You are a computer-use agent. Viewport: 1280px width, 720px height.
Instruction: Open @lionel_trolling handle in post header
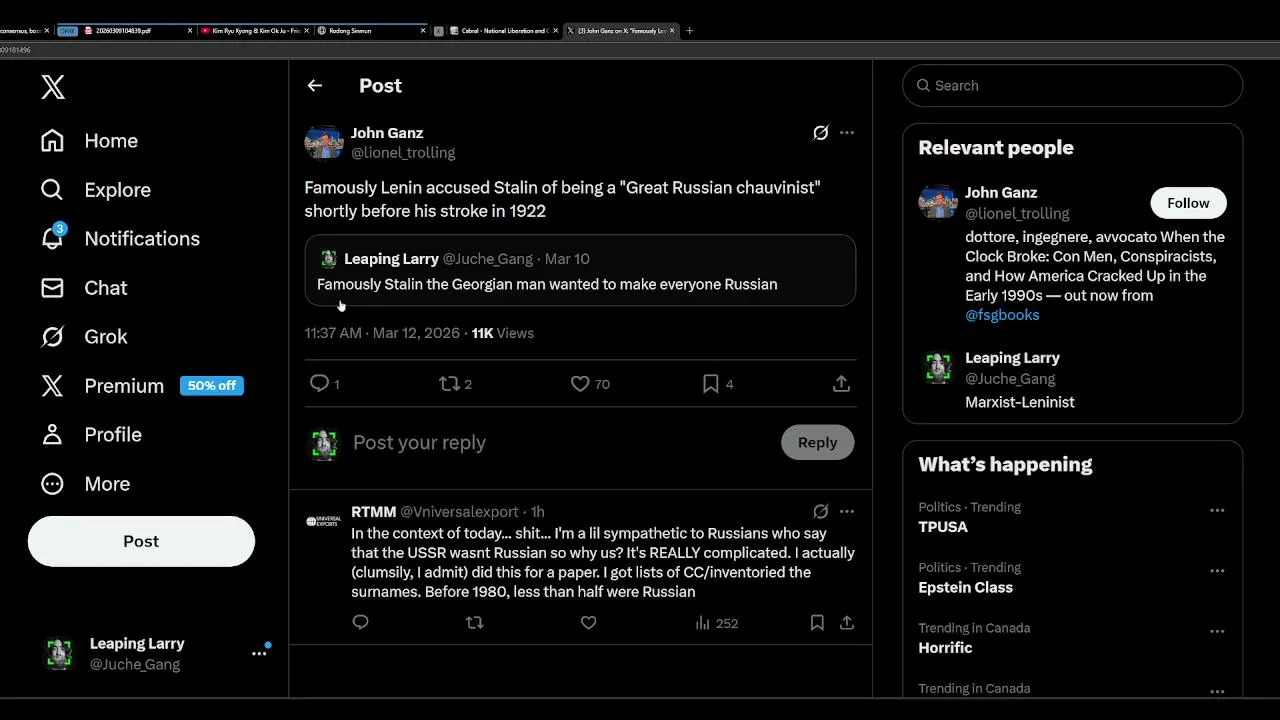coord(403,153)
